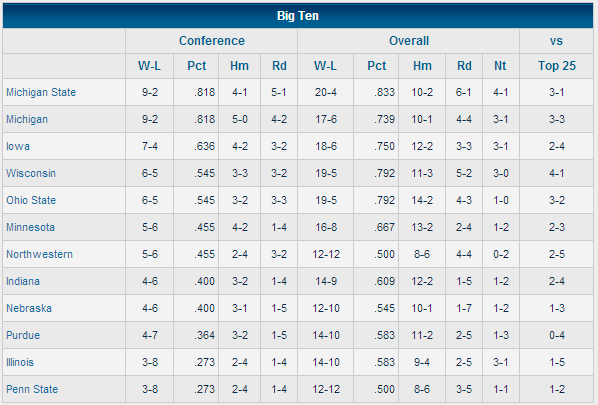Open the Minnesota team link
The image size is (598, 405).
(31, 227)
